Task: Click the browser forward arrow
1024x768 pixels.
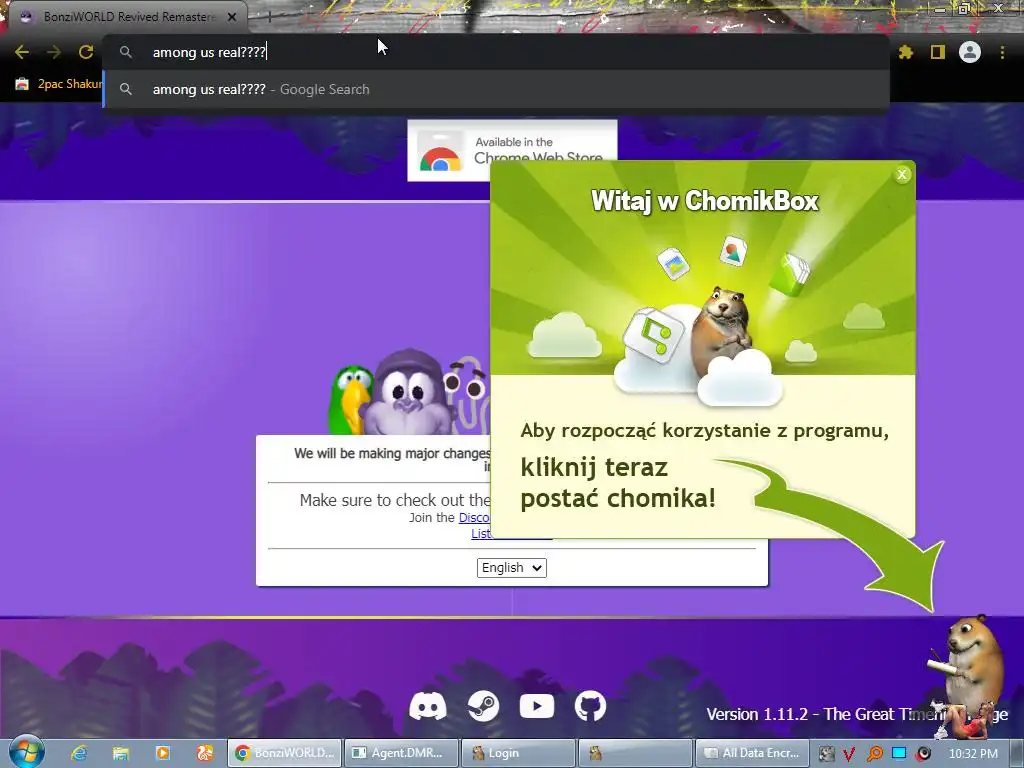Action: tap(54, 52)
